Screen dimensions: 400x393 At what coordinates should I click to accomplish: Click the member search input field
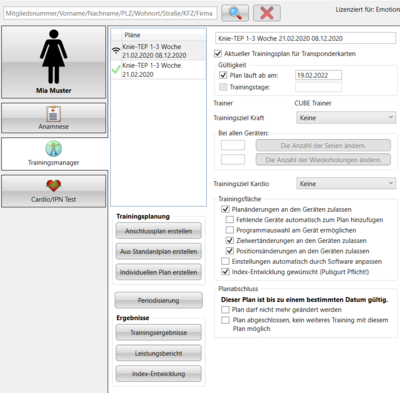click(110, 13)
